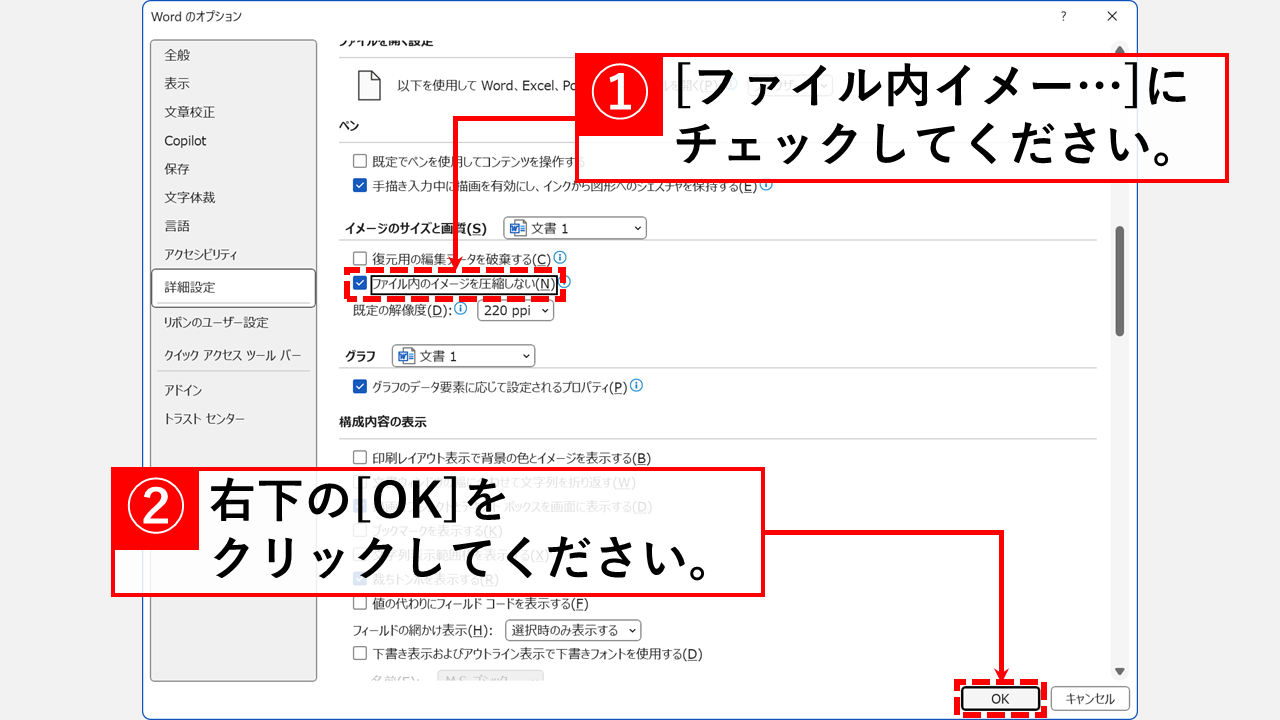Click the vertical scrollbar thumb
The height and width of the screenshot is (720, 1280).
[1120, 280]
